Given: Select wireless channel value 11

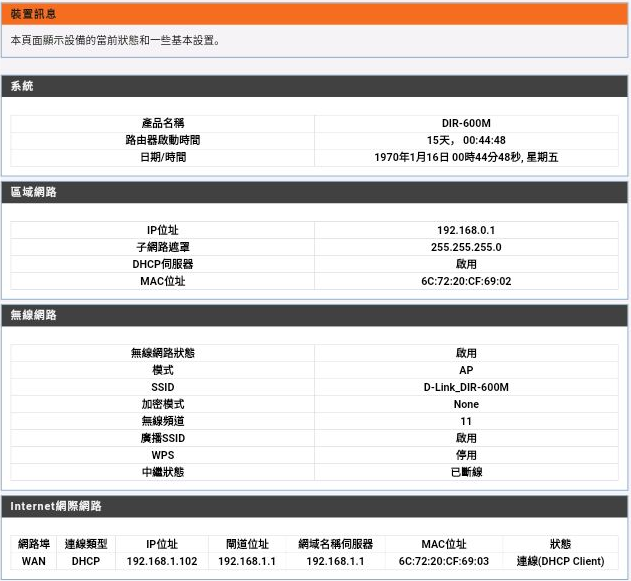Looking at the screenshot, I should point(466,421).
